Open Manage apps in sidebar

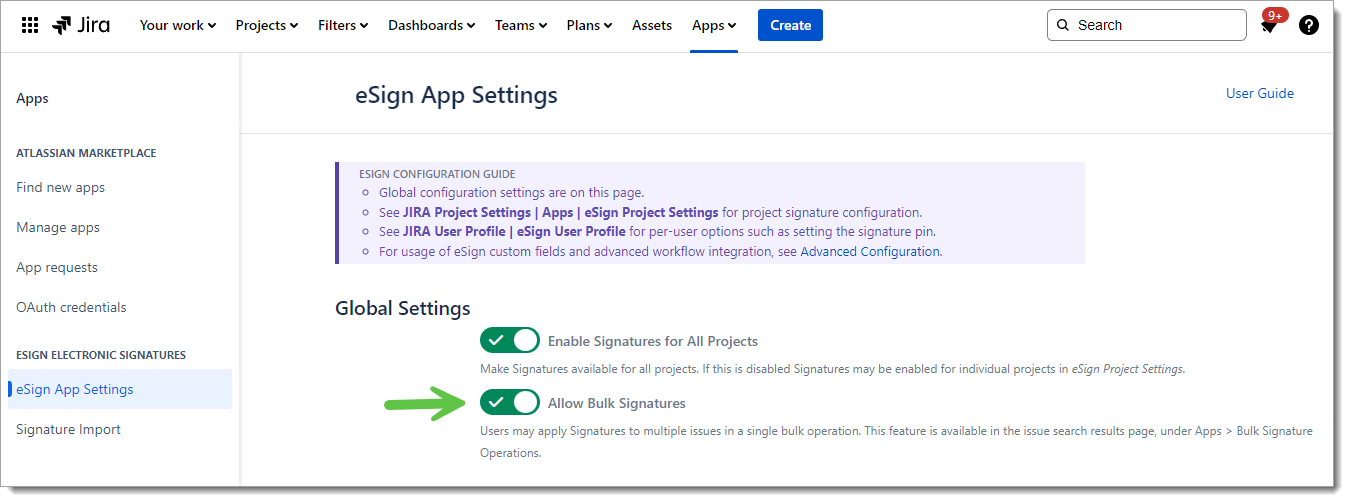click(x=58, y=227)
